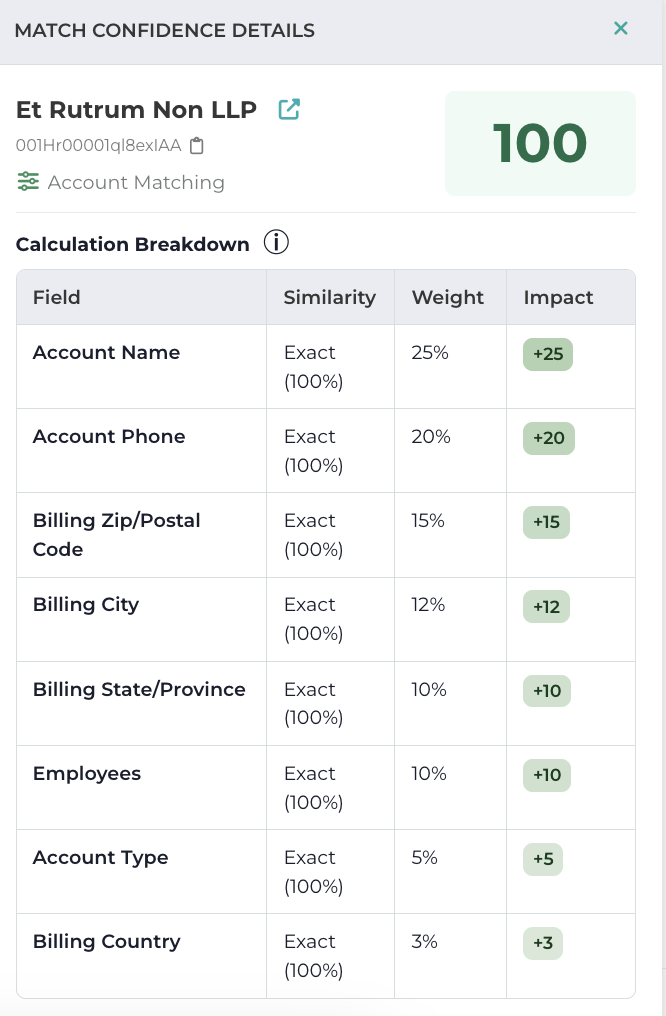The width and height of the screenshot is (666, 1016).
Task: Click the Impact column header
Action: pos(558,297)
